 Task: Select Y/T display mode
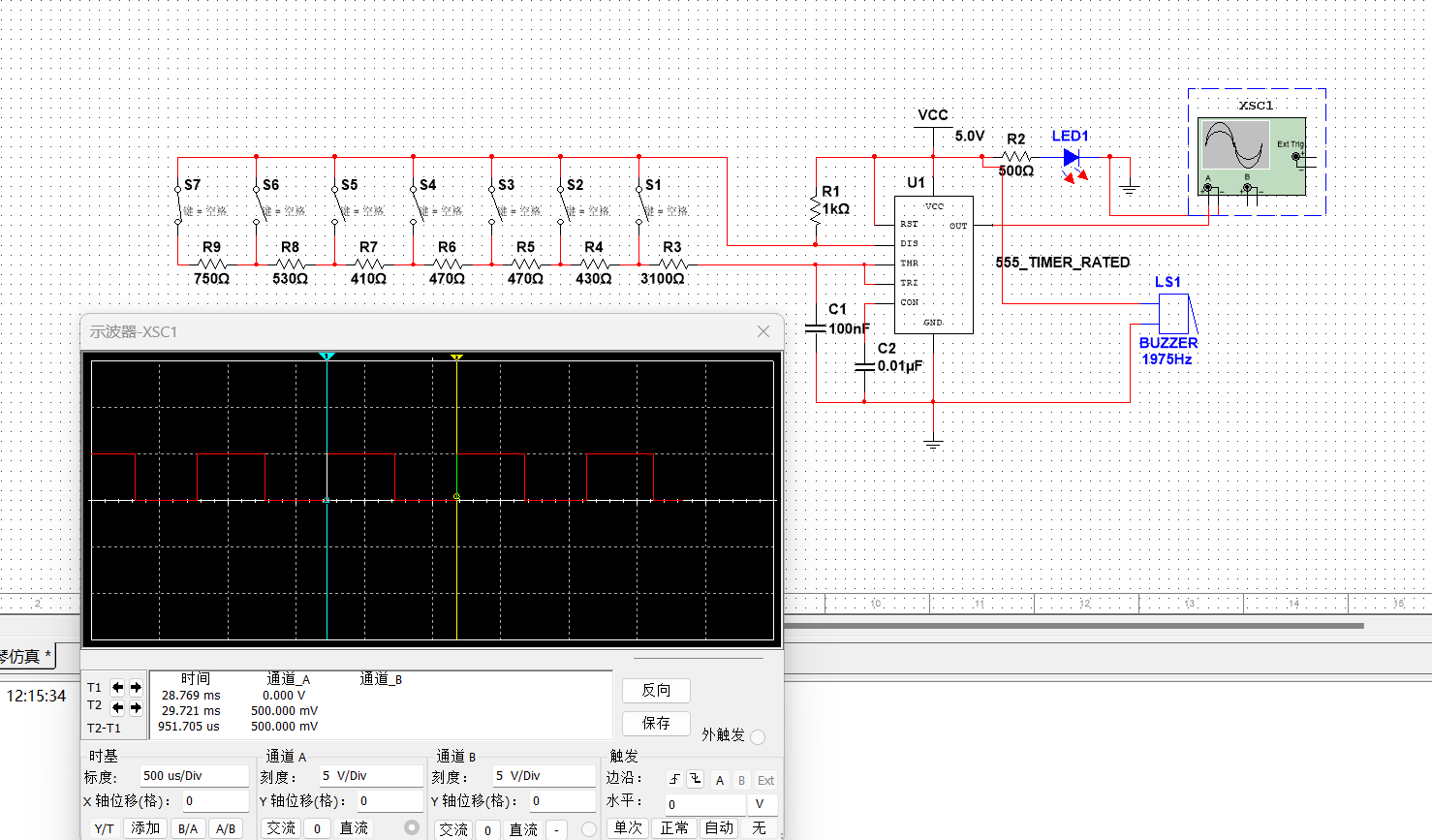[x=104, y=828]
